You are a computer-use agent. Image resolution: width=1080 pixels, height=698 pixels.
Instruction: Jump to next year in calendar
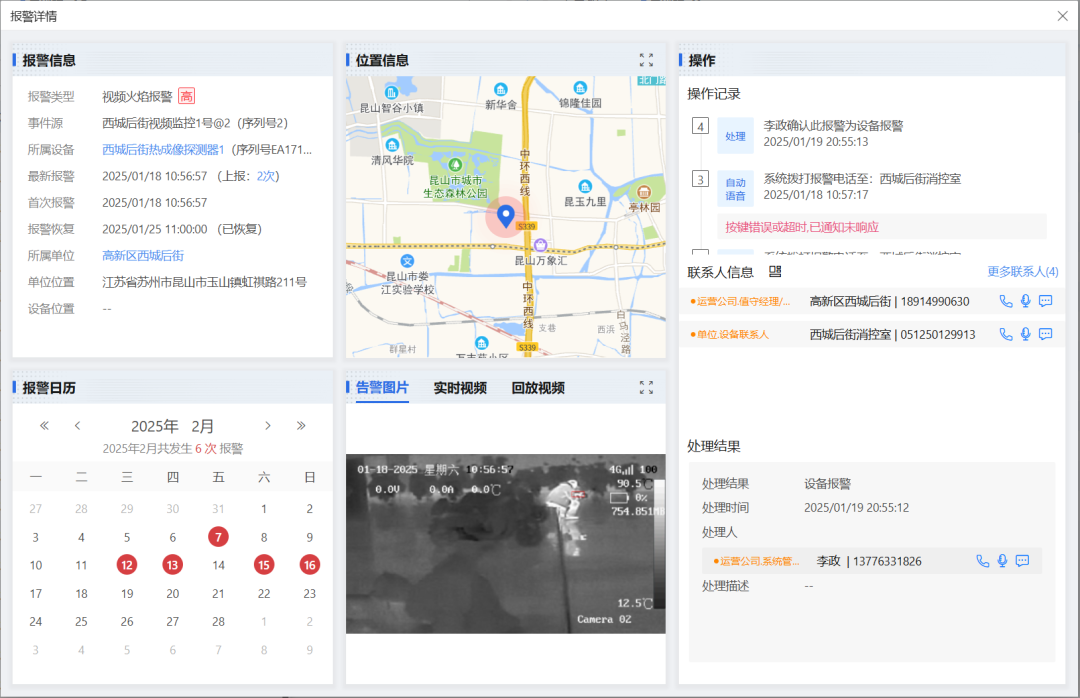pos(301,426)
